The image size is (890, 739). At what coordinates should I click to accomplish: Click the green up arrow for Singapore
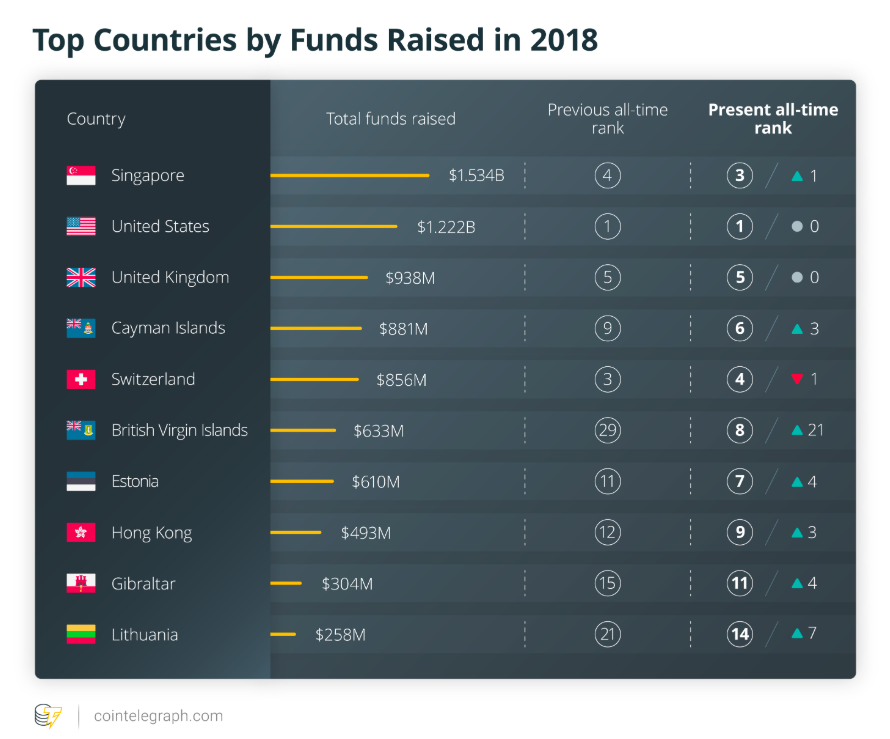(x=797, y=176)
